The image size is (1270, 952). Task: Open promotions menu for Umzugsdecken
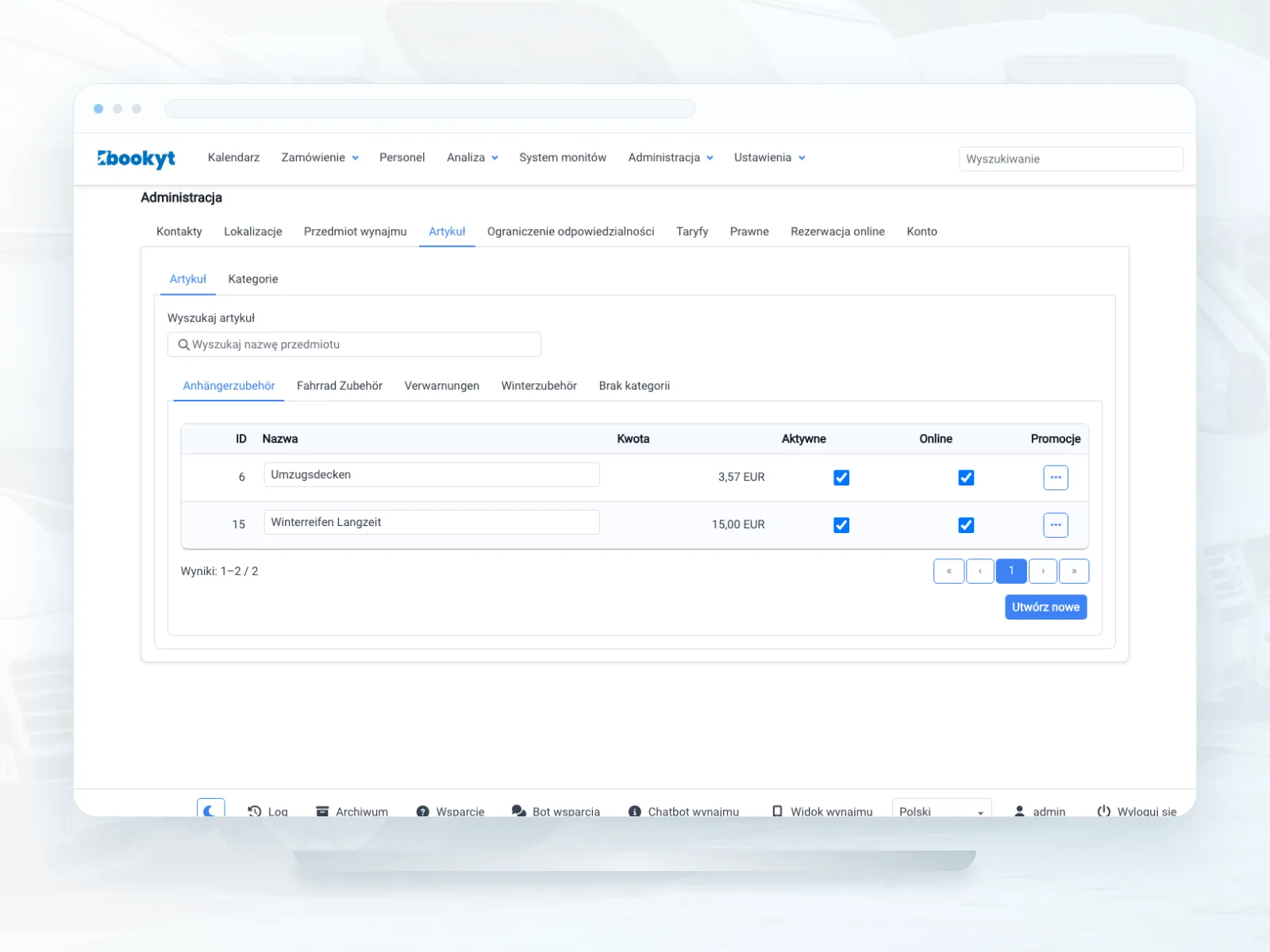1055,478
